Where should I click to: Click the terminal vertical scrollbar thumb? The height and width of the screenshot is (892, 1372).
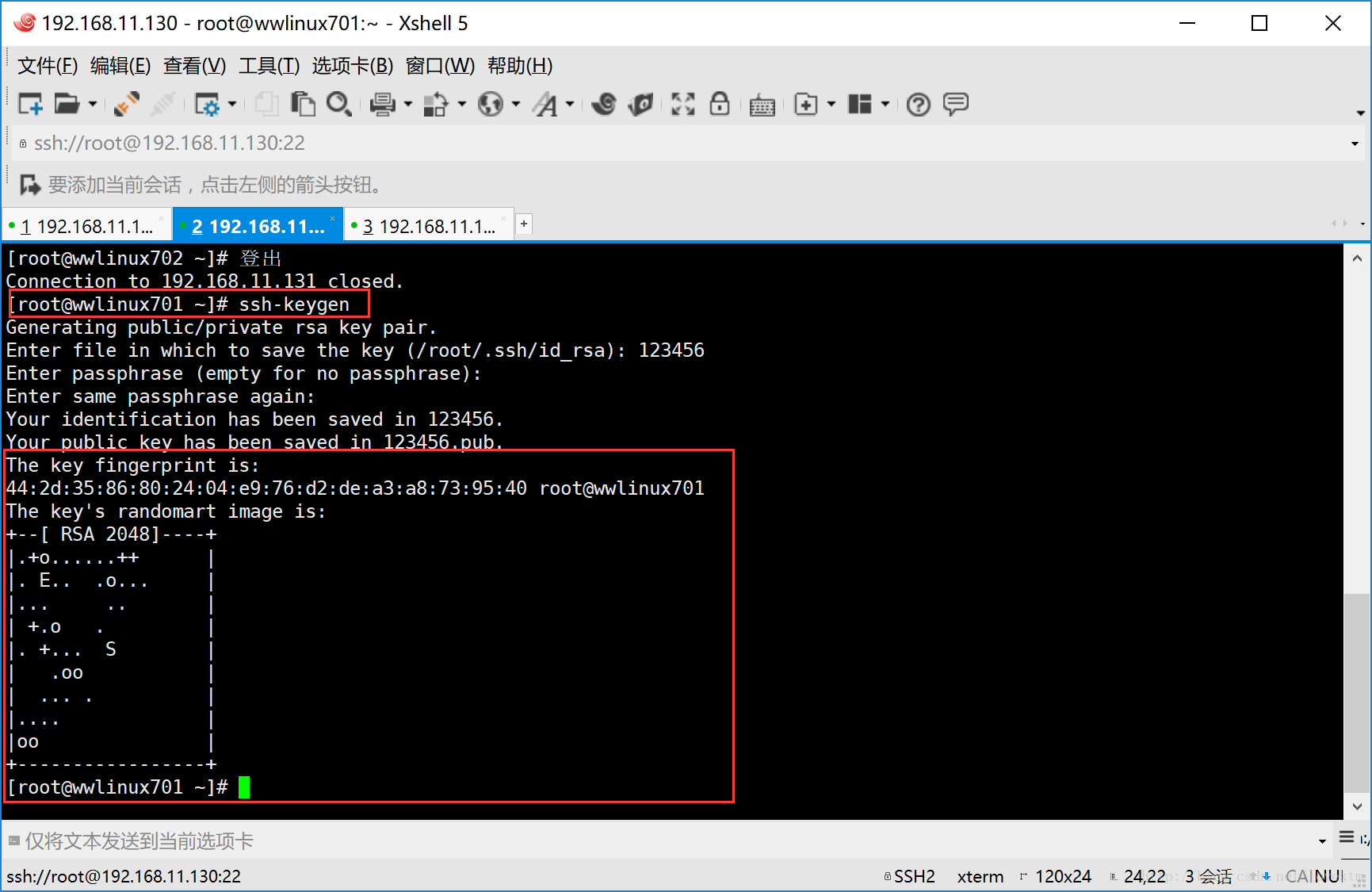(x=1357, y=692)
